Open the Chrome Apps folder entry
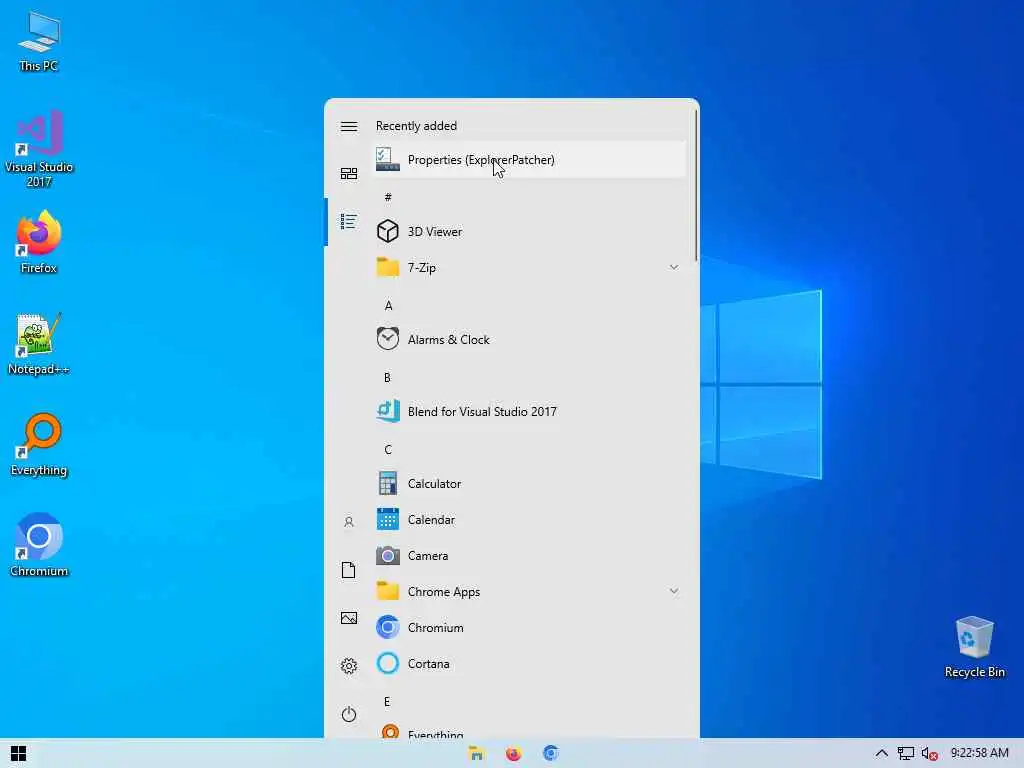1024x768 pixels. (529, 592)
